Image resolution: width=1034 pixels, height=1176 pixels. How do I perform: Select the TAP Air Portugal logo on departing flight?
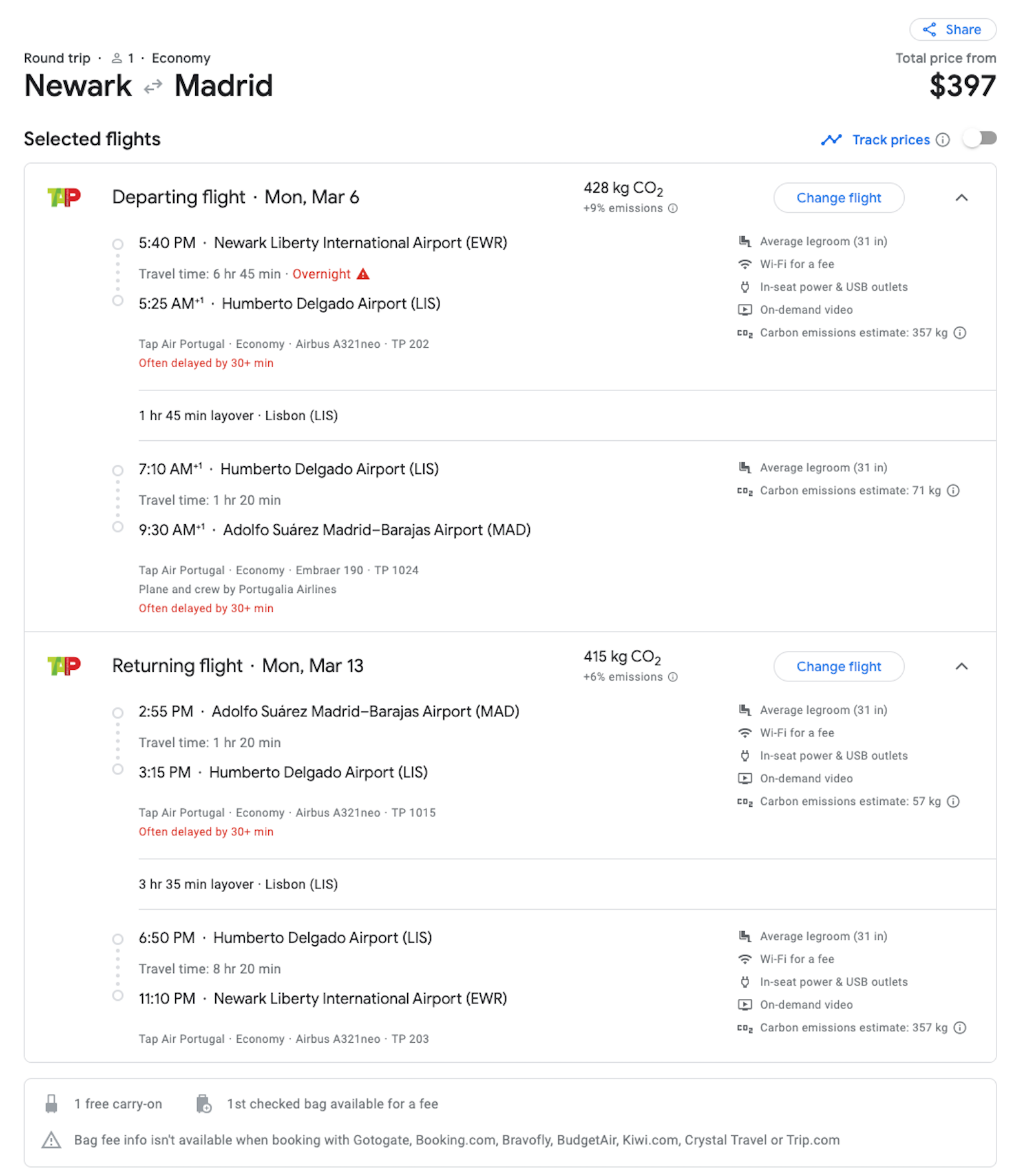[x=63, y=197]
